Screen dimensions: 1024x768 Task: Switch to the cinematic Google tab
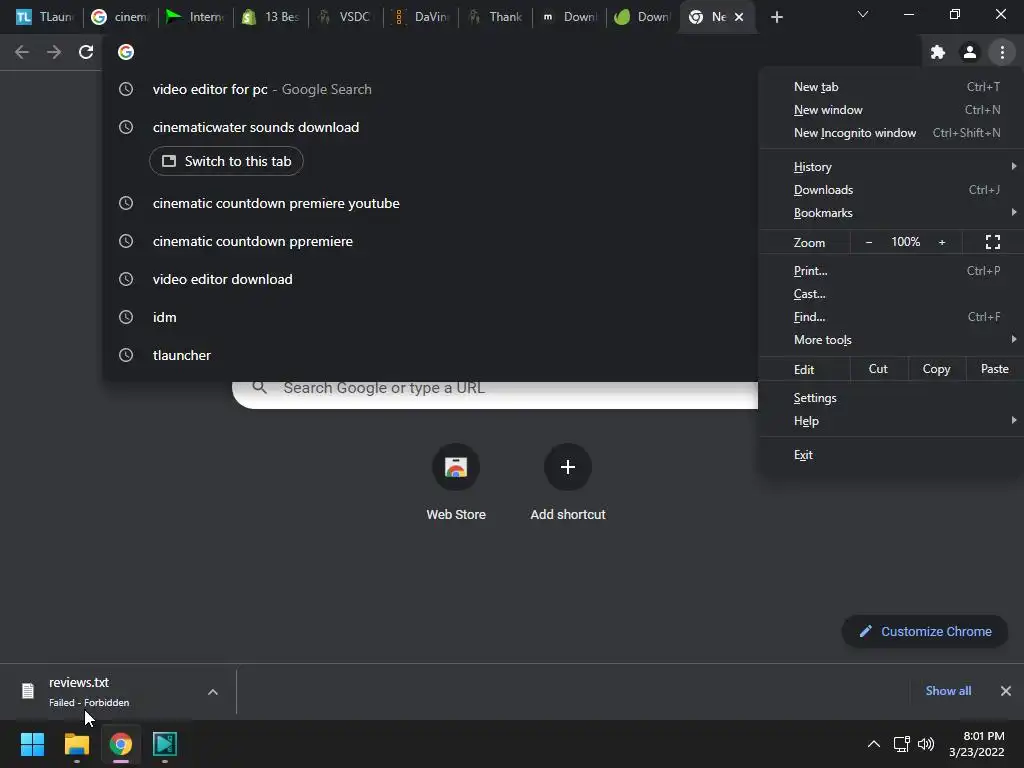pos(120,17)
